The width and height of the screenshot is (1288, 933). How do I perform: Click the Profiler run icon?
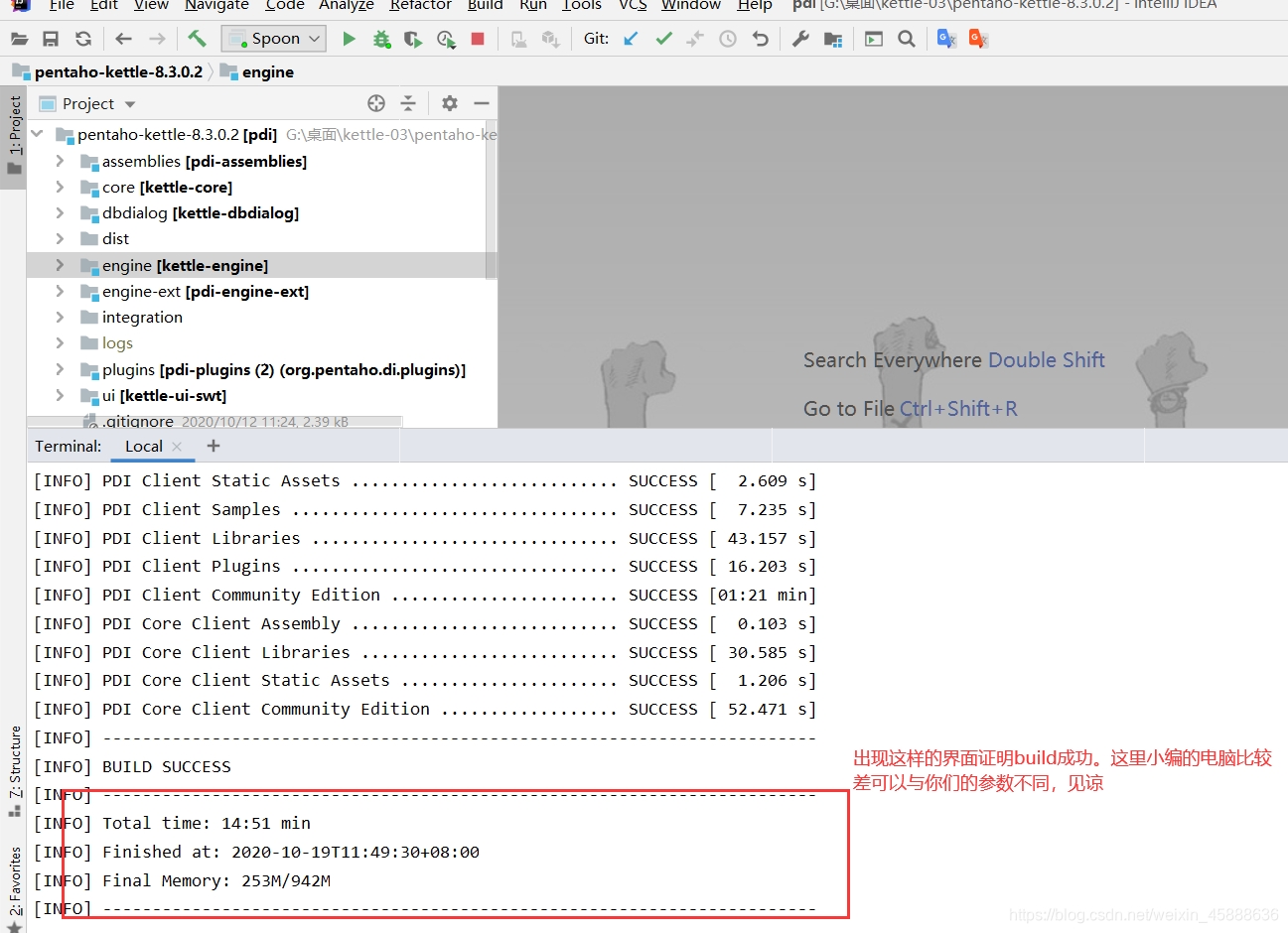pyautogui.click(x=446, y=39)
